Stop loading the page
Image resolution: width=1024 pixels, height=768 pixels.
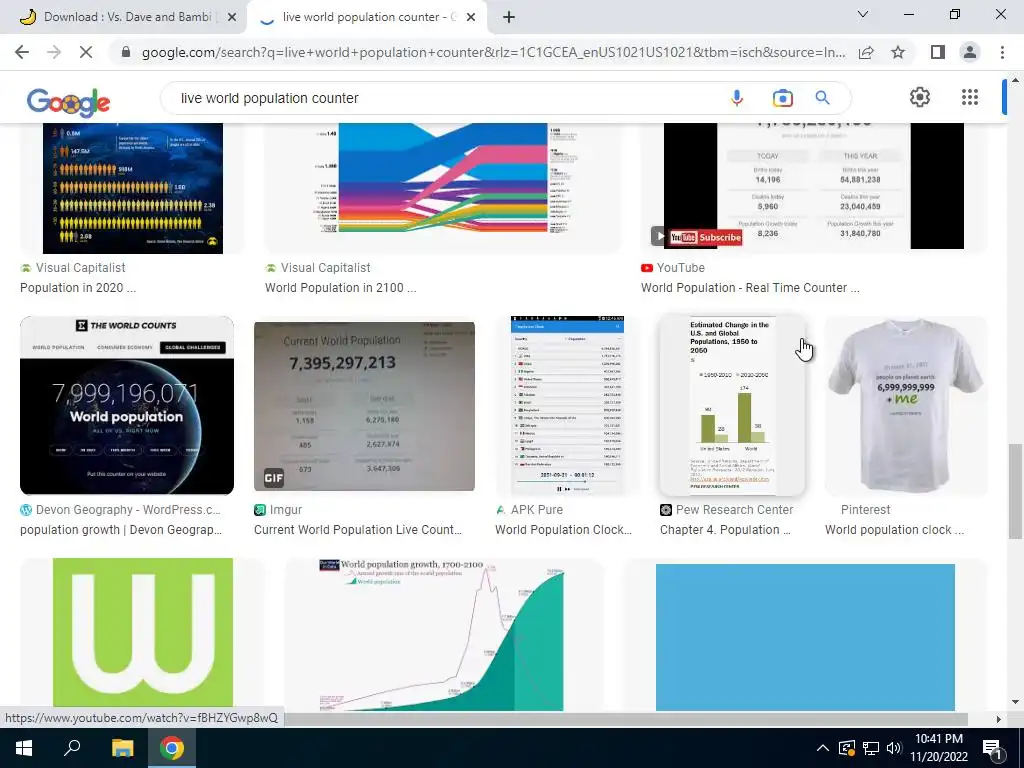(86, 52)
